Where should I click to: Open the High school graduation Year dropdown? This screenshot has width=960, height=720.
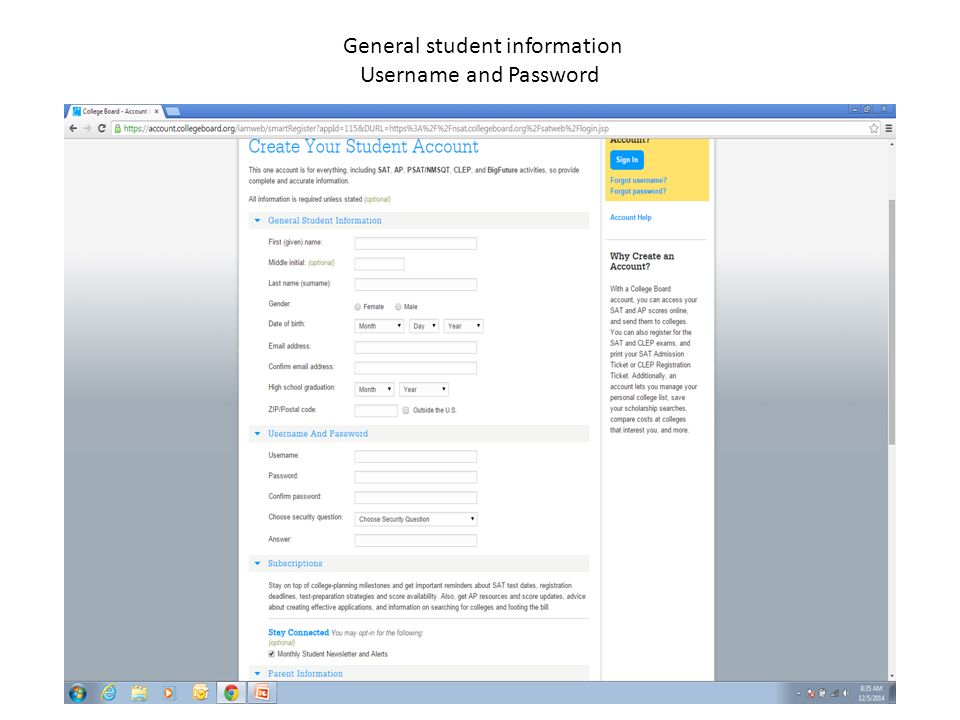tap(424, 389)
